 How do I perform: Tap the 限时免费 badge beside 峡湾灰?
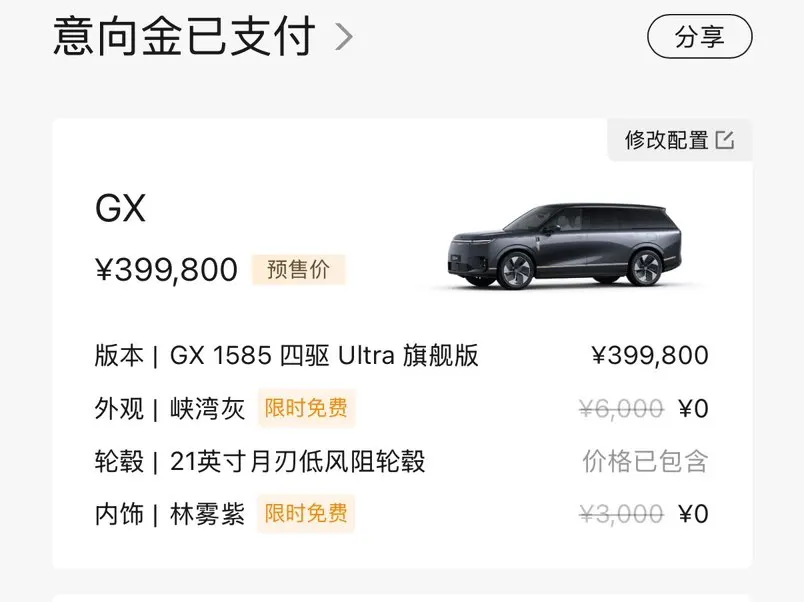[306, 408]
